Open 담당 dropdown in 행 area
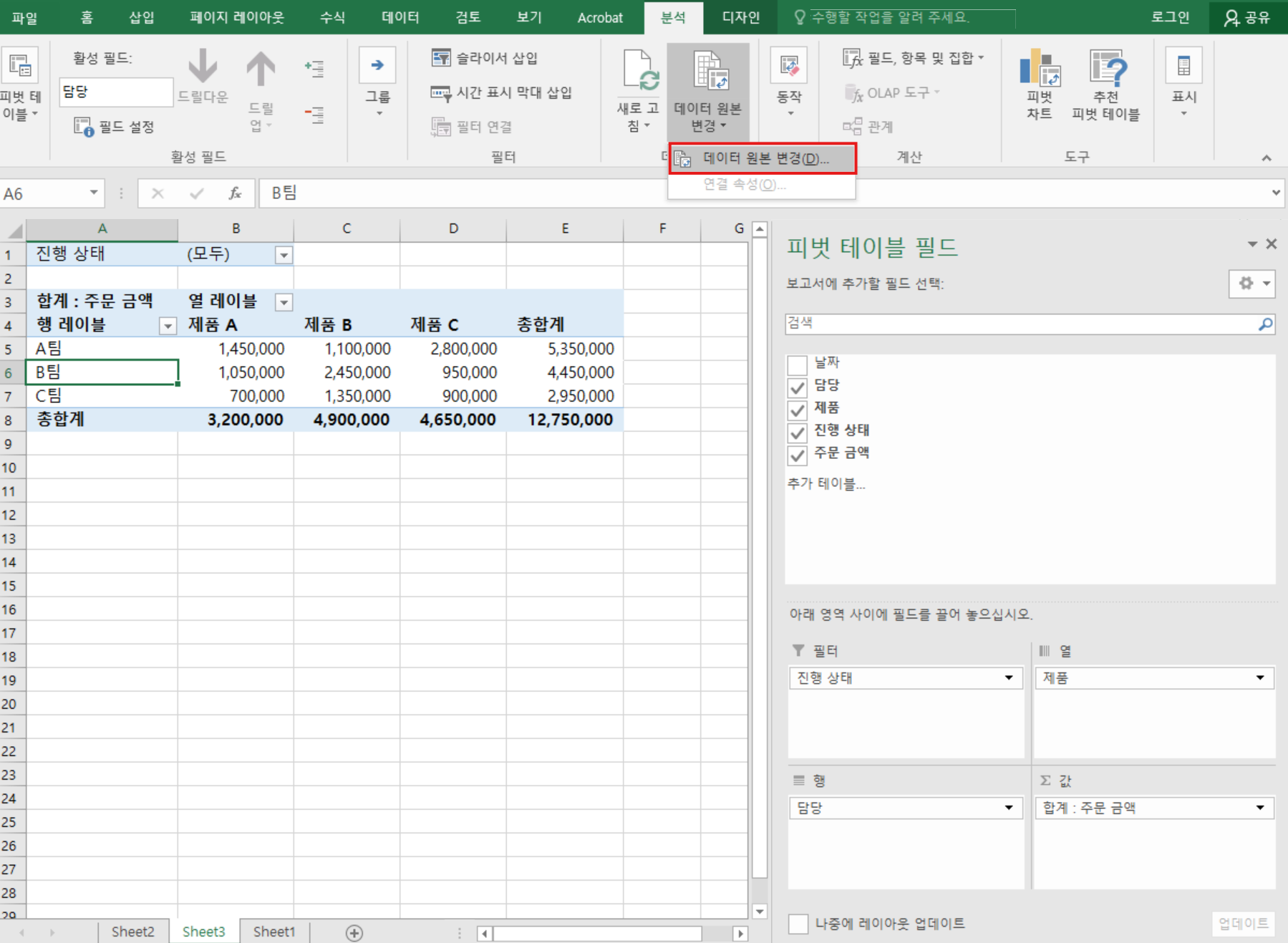Viewport: 1288px width, 943px height. [x=1008, y=808]
